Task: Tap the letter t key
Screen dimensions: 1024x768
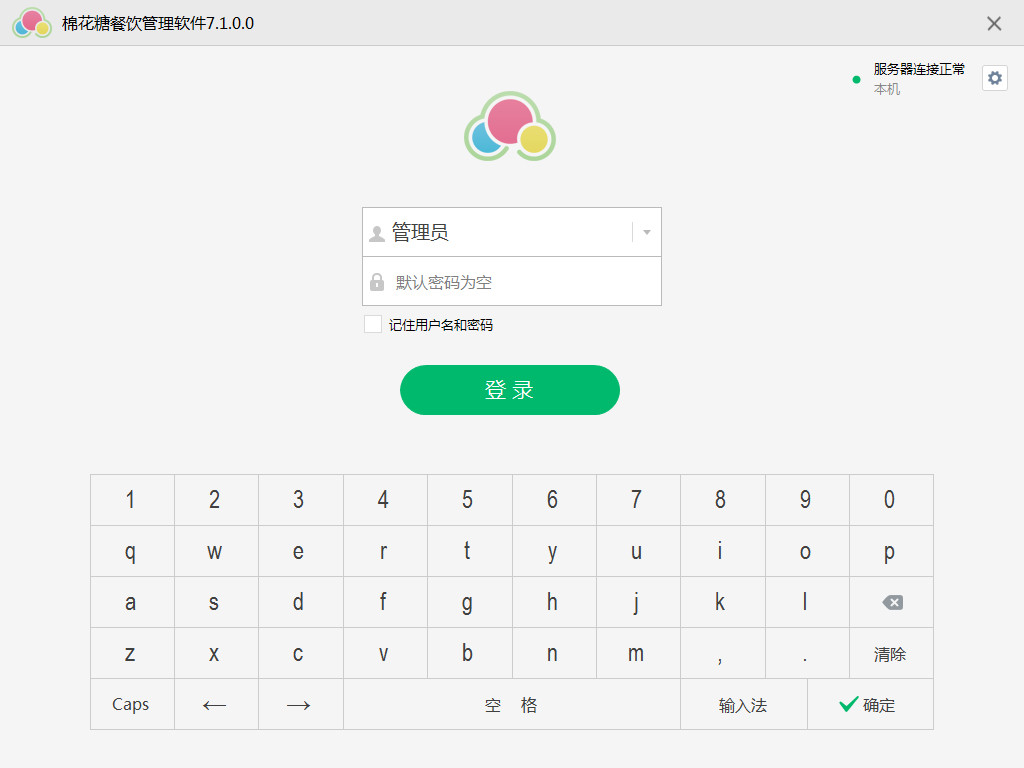Action: (470, 551)
